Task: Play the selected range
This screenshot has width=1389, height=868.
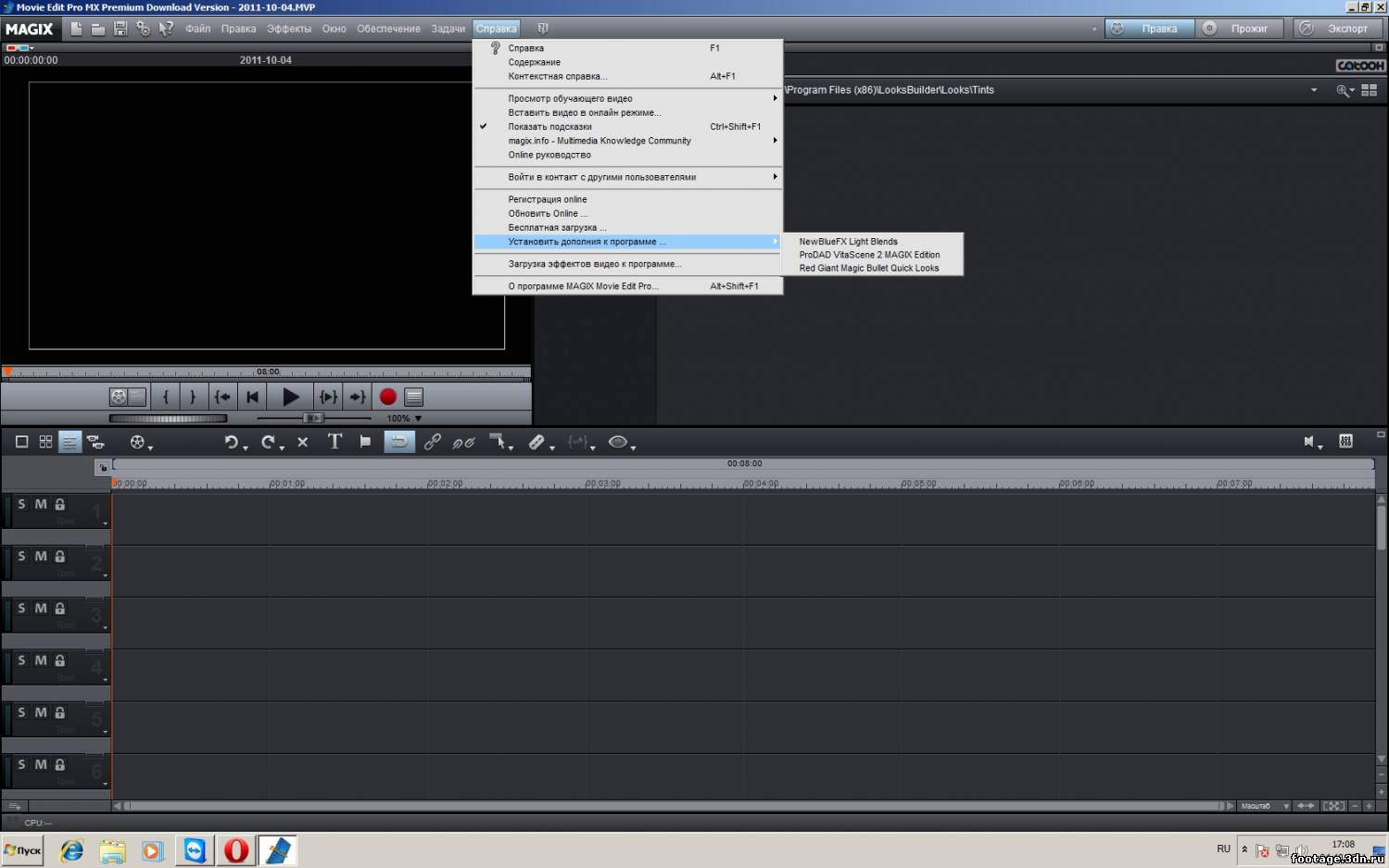Action: 328,396
